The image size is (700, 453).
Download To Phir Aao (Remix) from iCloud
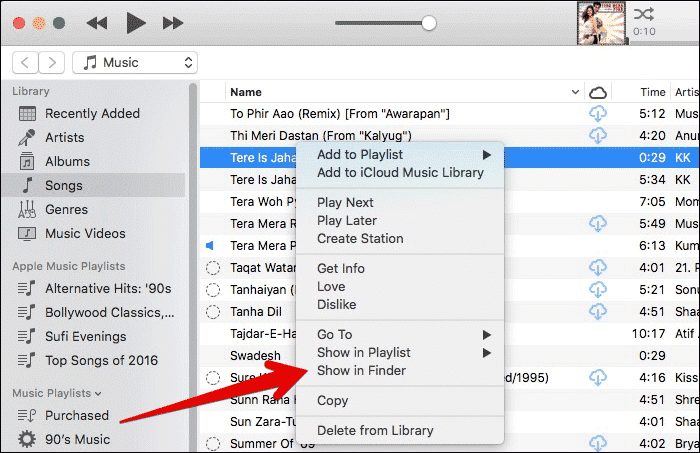click(597, 113)
